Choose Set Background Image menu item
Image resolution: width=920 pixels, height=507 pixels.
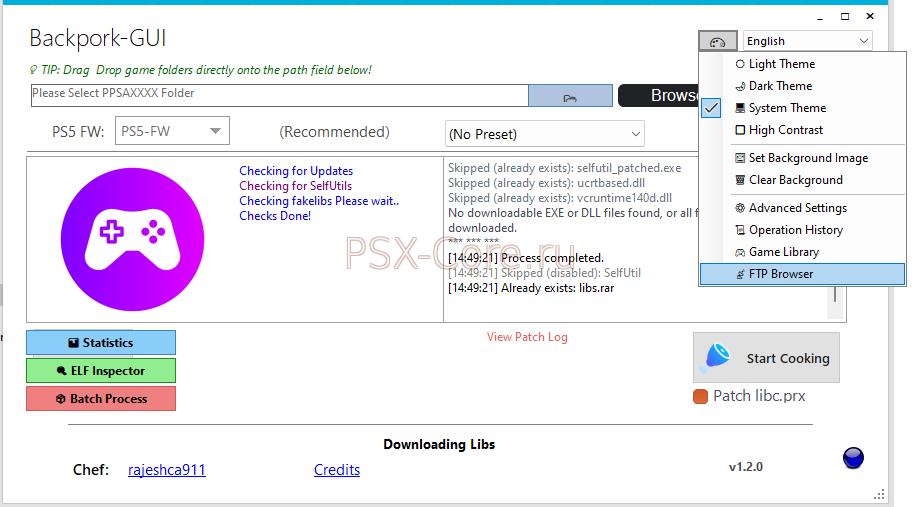[807, 158]
